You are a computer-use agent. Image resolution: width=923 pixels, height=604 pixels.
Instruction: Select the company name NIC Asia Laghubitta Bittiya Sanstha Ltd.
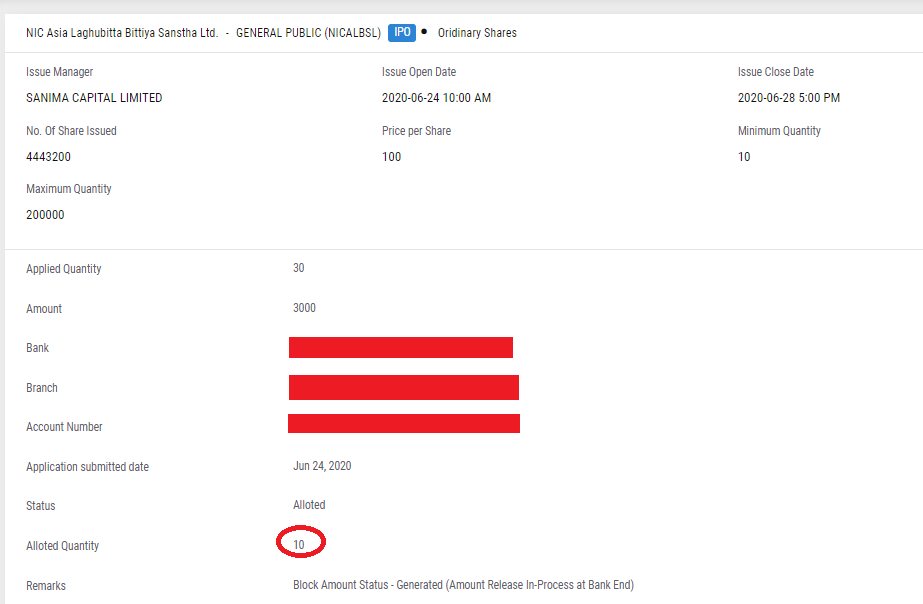click(122, 33)
